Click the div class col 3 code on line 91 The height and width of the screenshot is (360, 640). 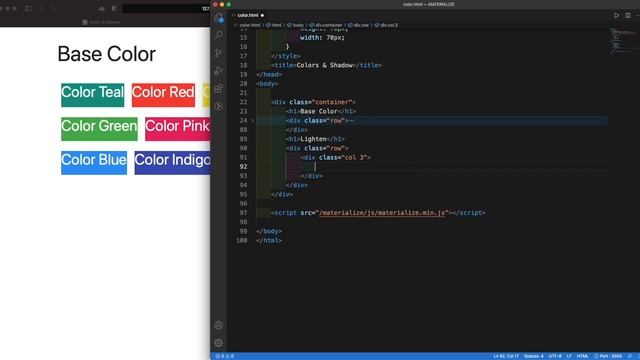coord(336,158)
